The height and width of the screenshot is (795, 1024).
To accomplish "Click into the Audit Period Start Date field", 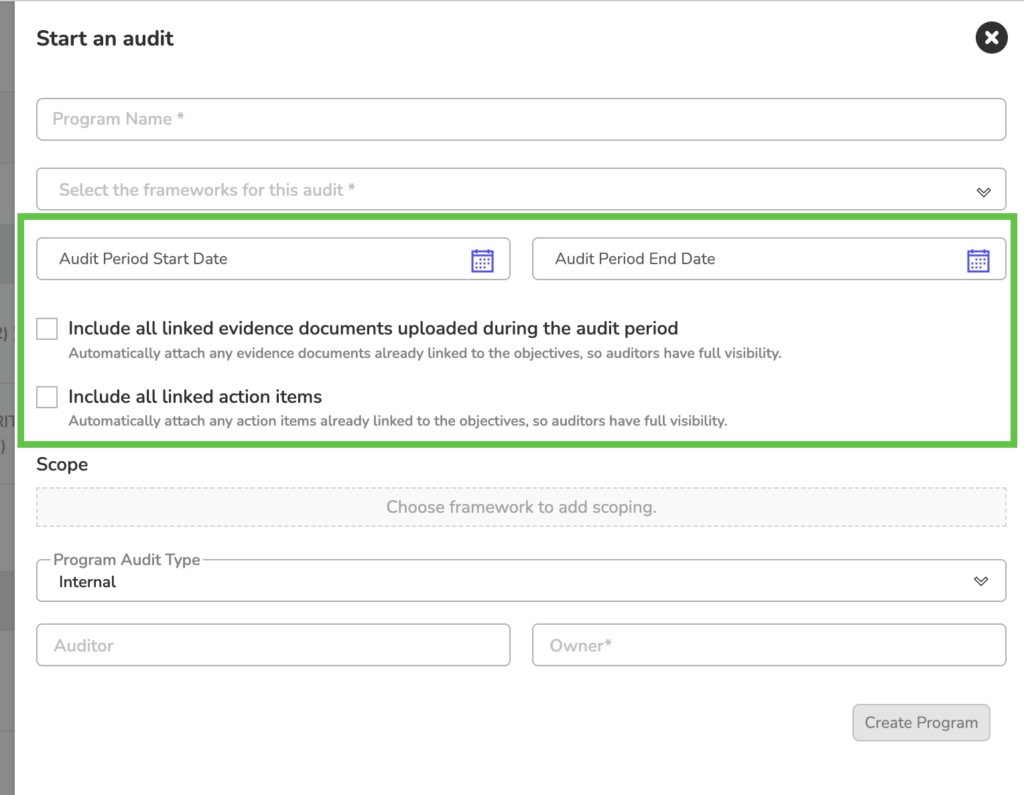I will [250, 259].
